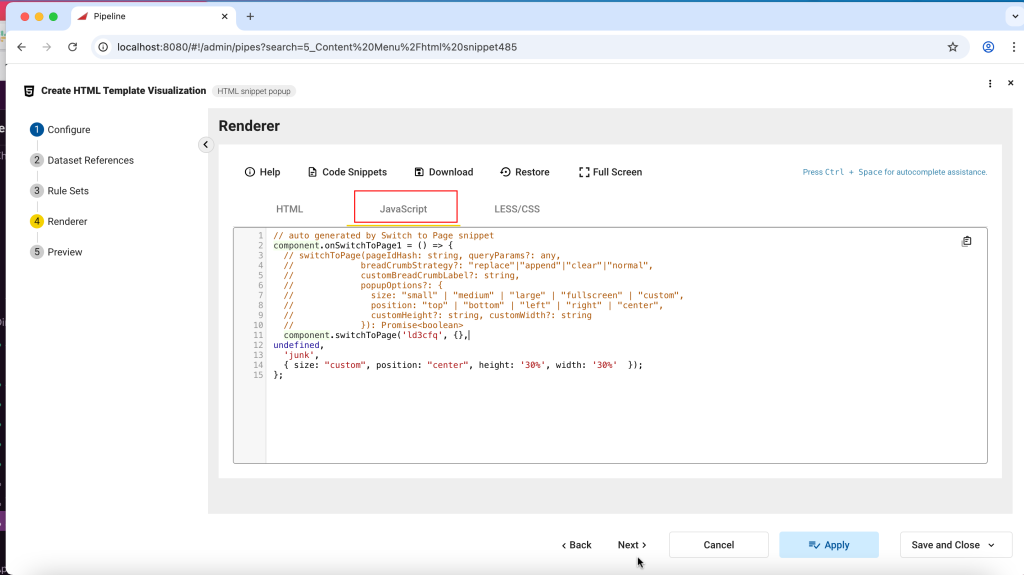Open the Preview step
The width and height of the screenshot is (1024, 575).
(64, 252)
